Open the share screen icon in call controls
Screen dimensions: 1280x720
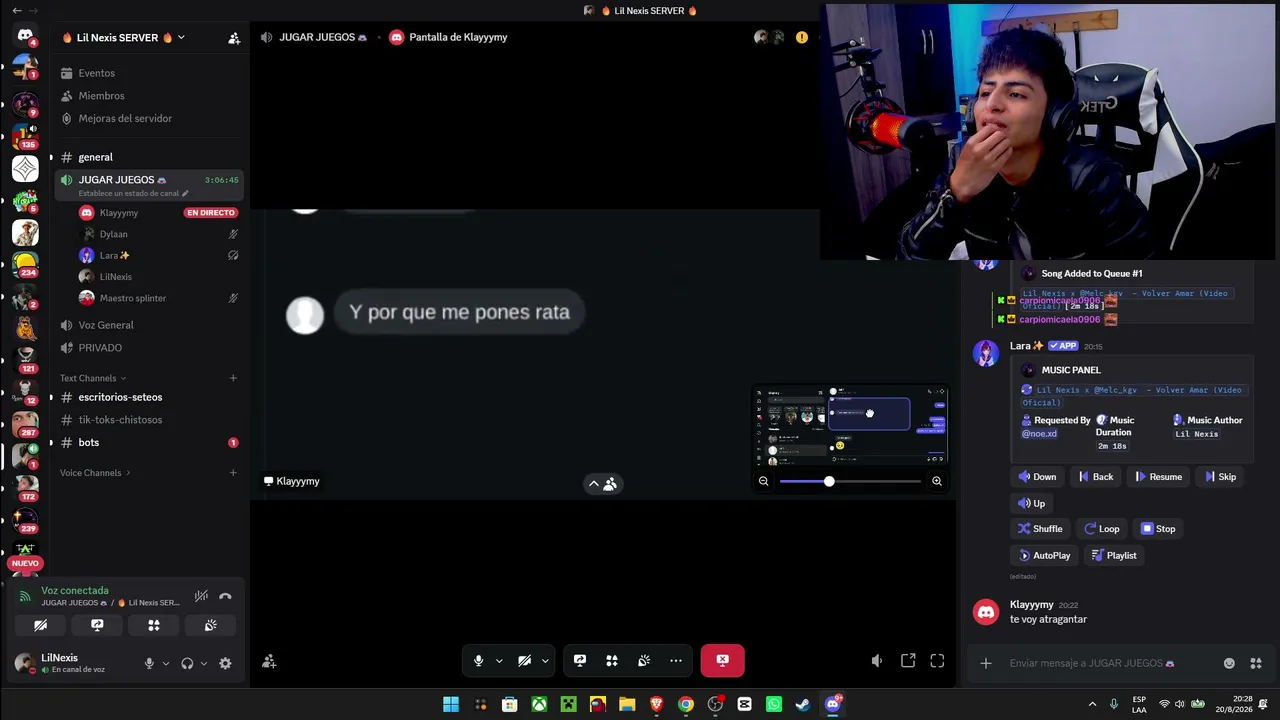pos(580,660)
